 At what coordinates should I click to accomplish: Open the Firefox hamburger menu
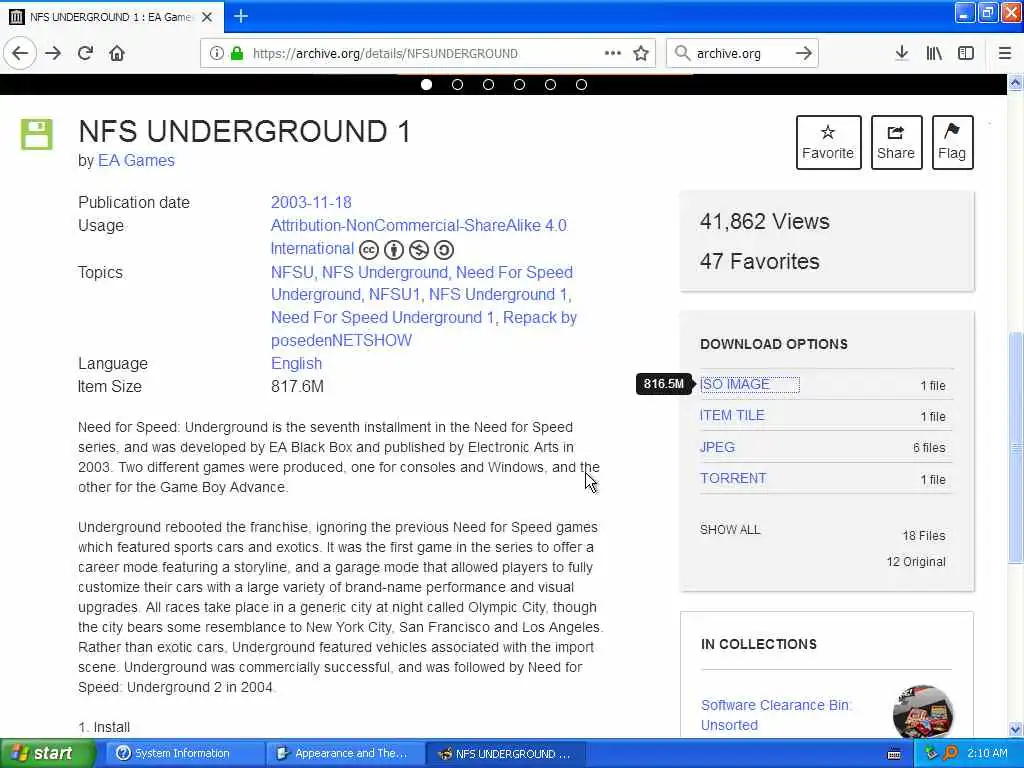coord(1005,53)
